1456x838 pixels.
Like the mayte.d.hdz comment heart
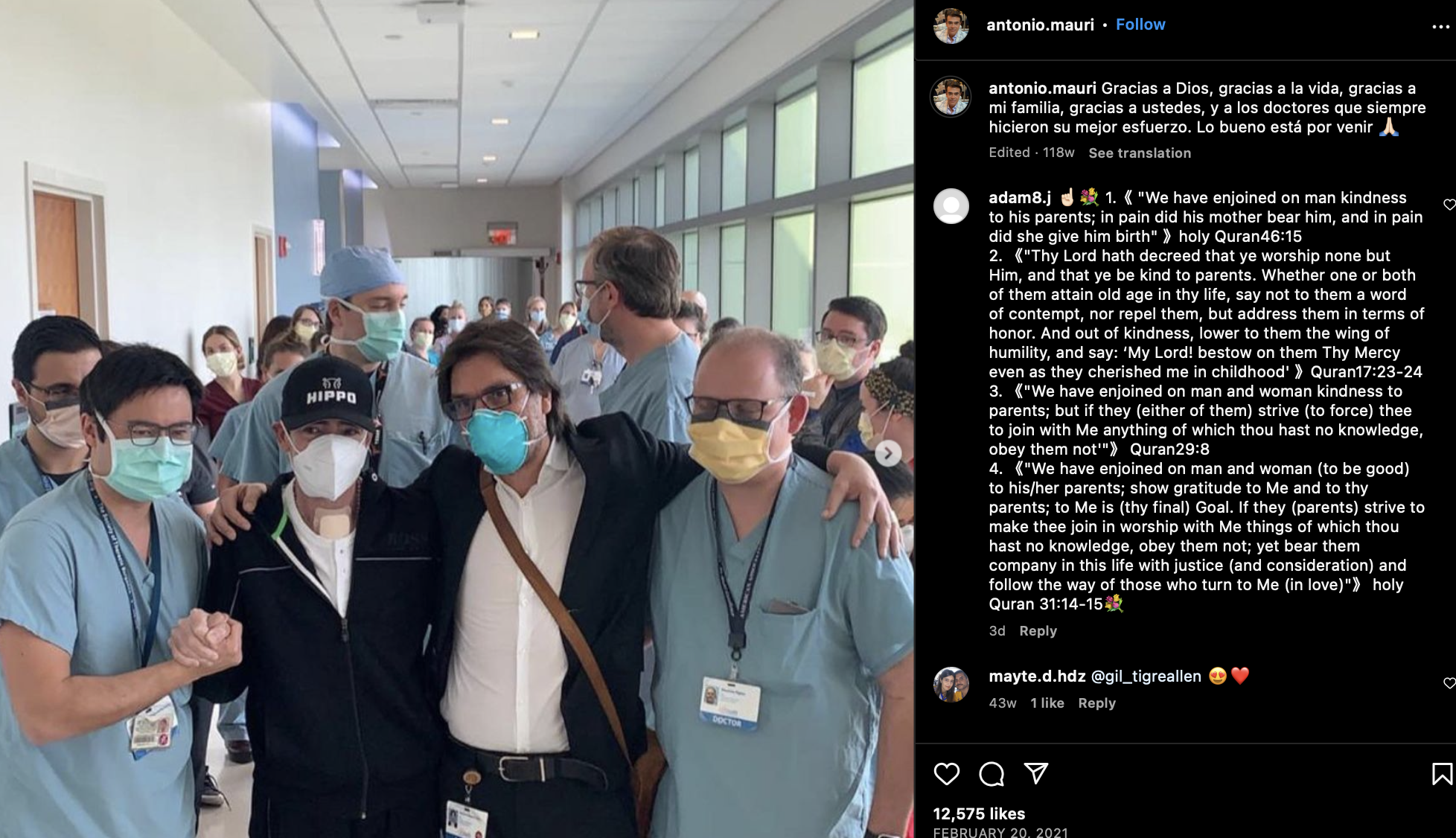[1449, 682]
